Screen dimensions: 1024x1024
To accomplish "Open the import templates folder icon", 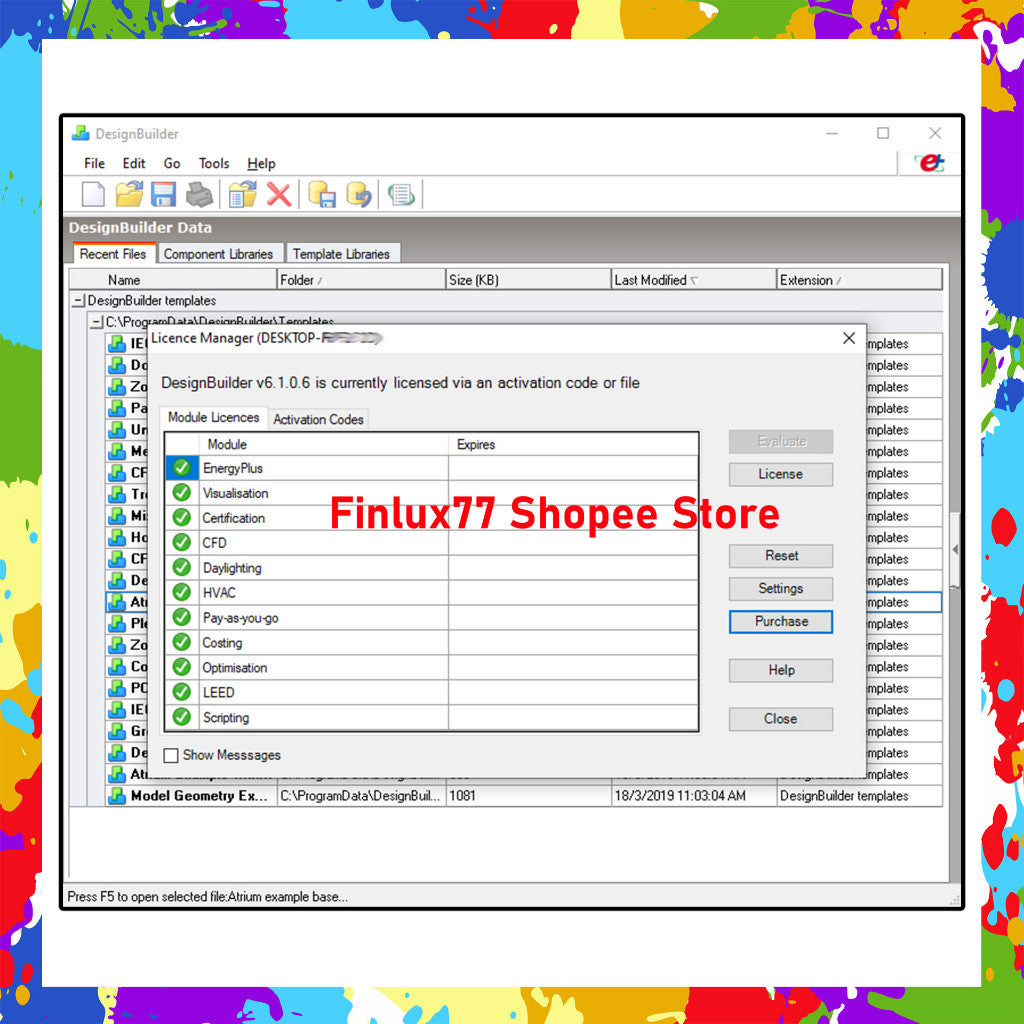I will 241,193.
